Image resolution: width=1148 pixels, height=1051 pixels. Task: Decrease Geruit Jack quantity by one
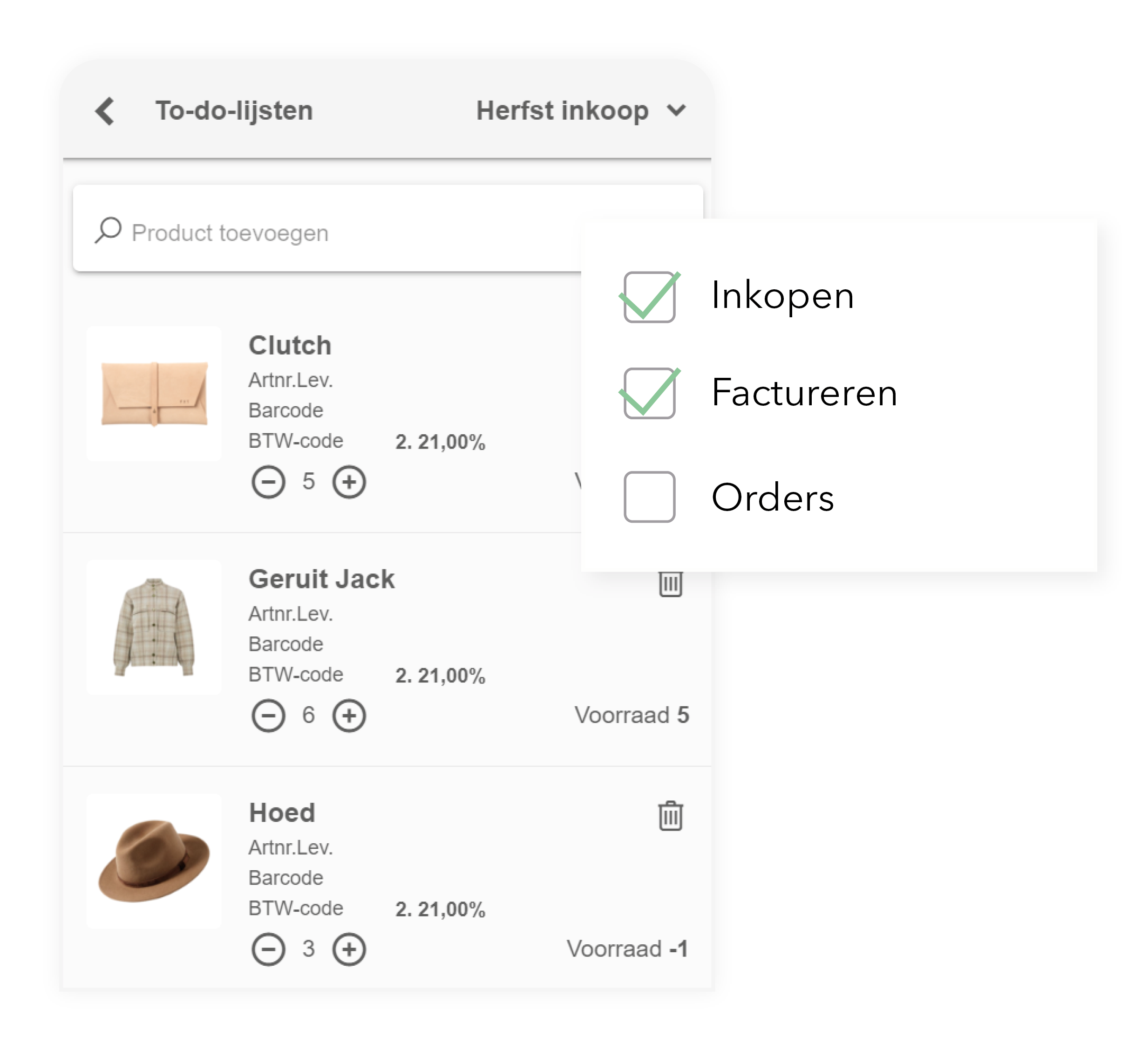(x=268, y=716)
